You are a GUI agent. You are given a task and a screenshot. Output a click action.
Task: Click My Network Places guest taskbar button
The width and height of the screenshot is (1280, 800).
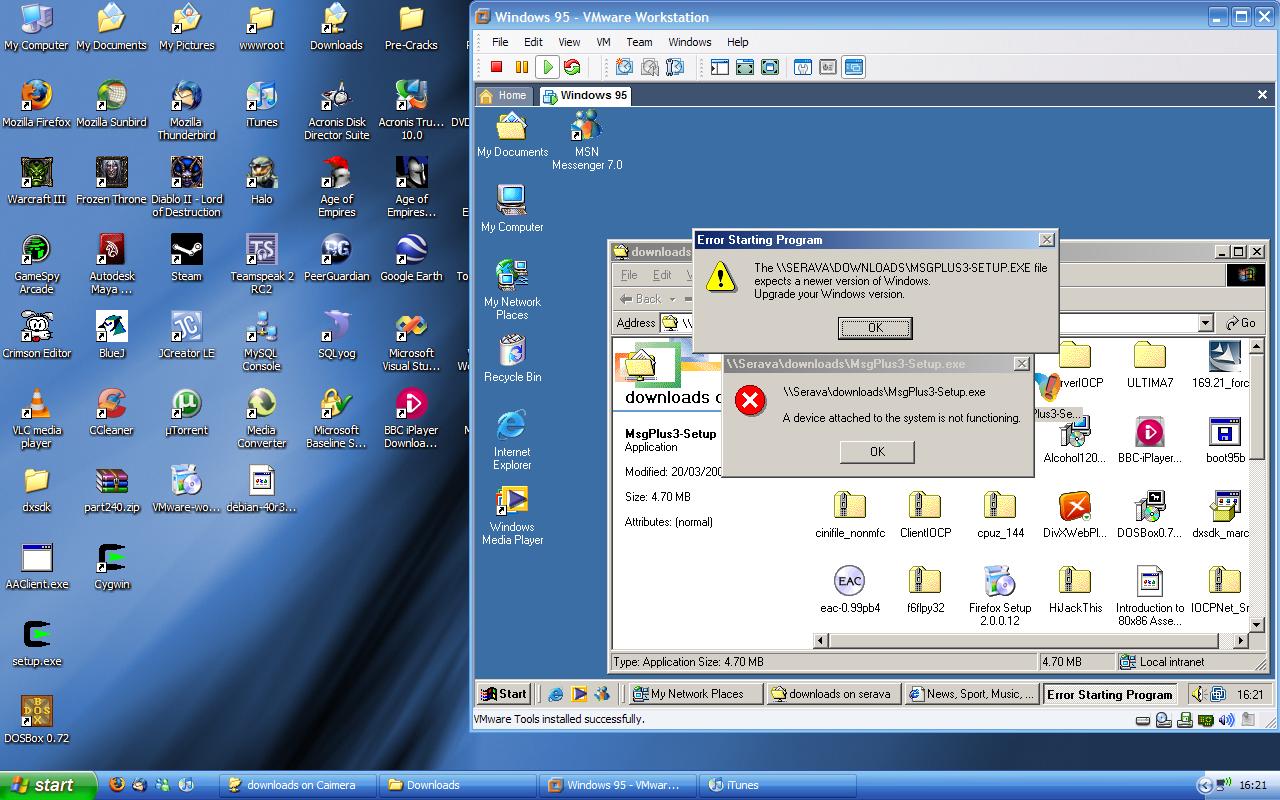pos(696,694)
